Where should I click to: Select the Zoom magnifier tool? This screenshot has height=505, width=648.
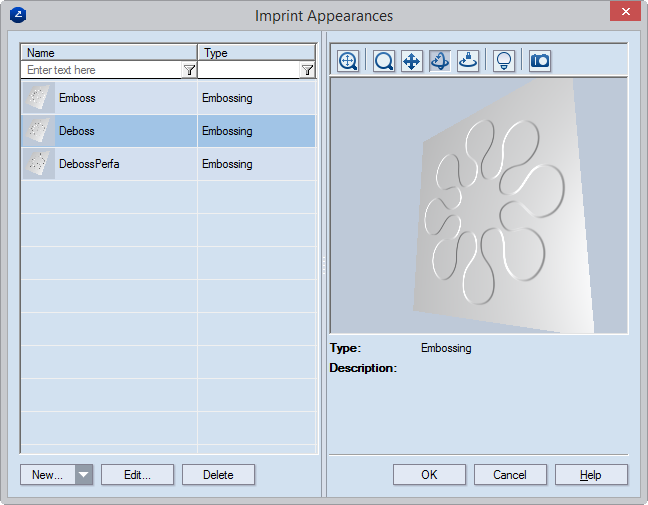click(x=384, y=61)
